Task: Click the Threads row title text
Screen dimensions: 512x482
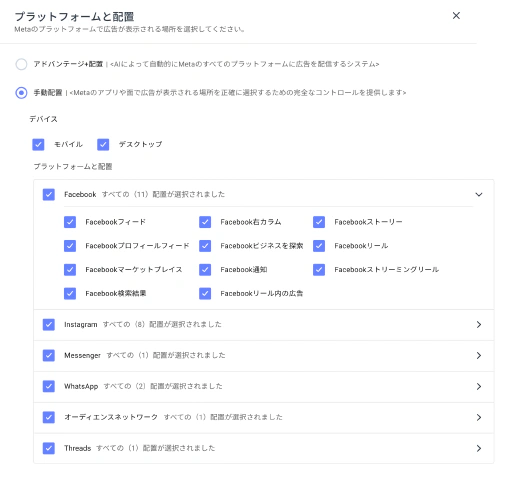Action: tap(78, 448)
